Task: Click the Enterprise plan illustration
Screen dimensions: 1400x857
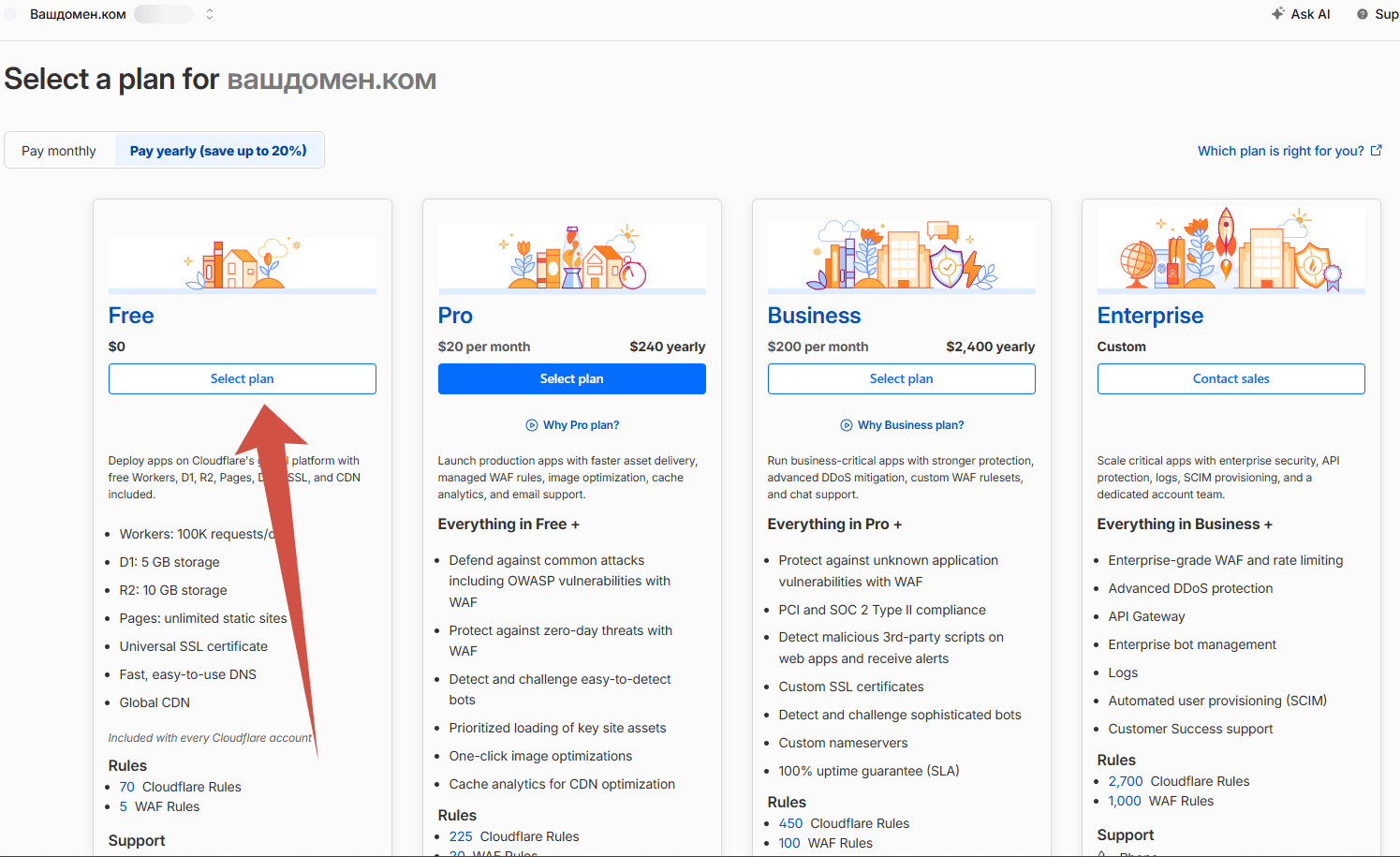Action: click(1231, 250)
